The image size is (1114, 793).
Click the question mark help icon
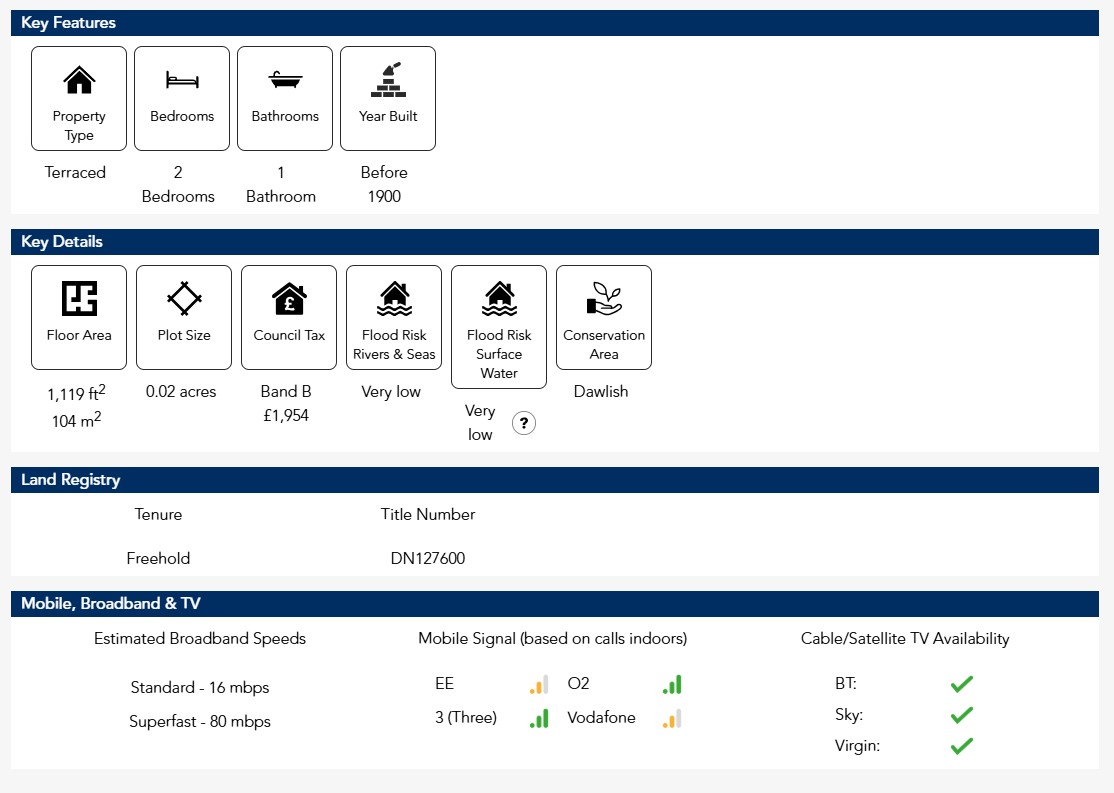tap(524, 423)
